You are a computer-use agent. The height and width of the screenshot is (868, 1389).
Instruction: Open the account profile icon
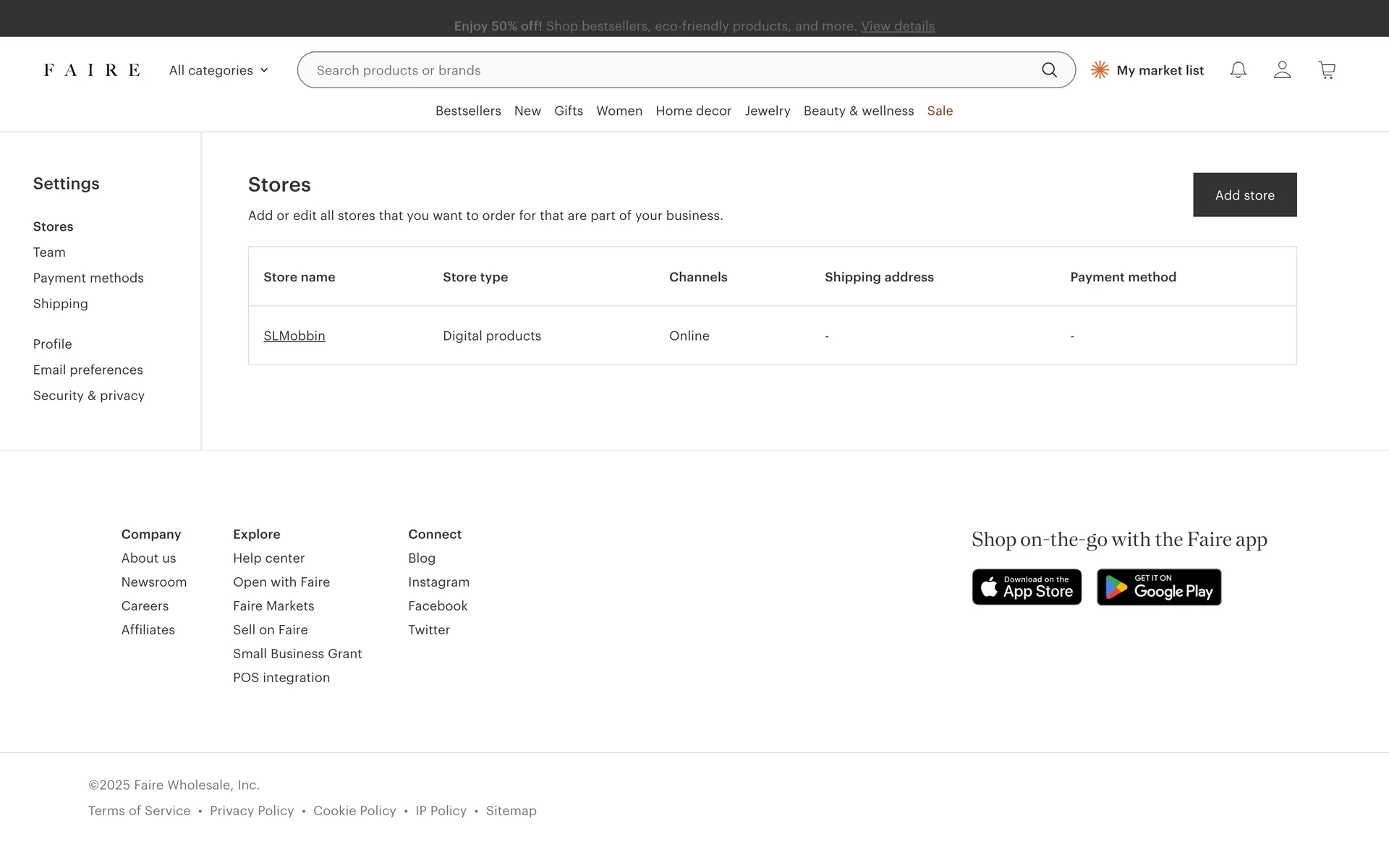(1282, 70)
